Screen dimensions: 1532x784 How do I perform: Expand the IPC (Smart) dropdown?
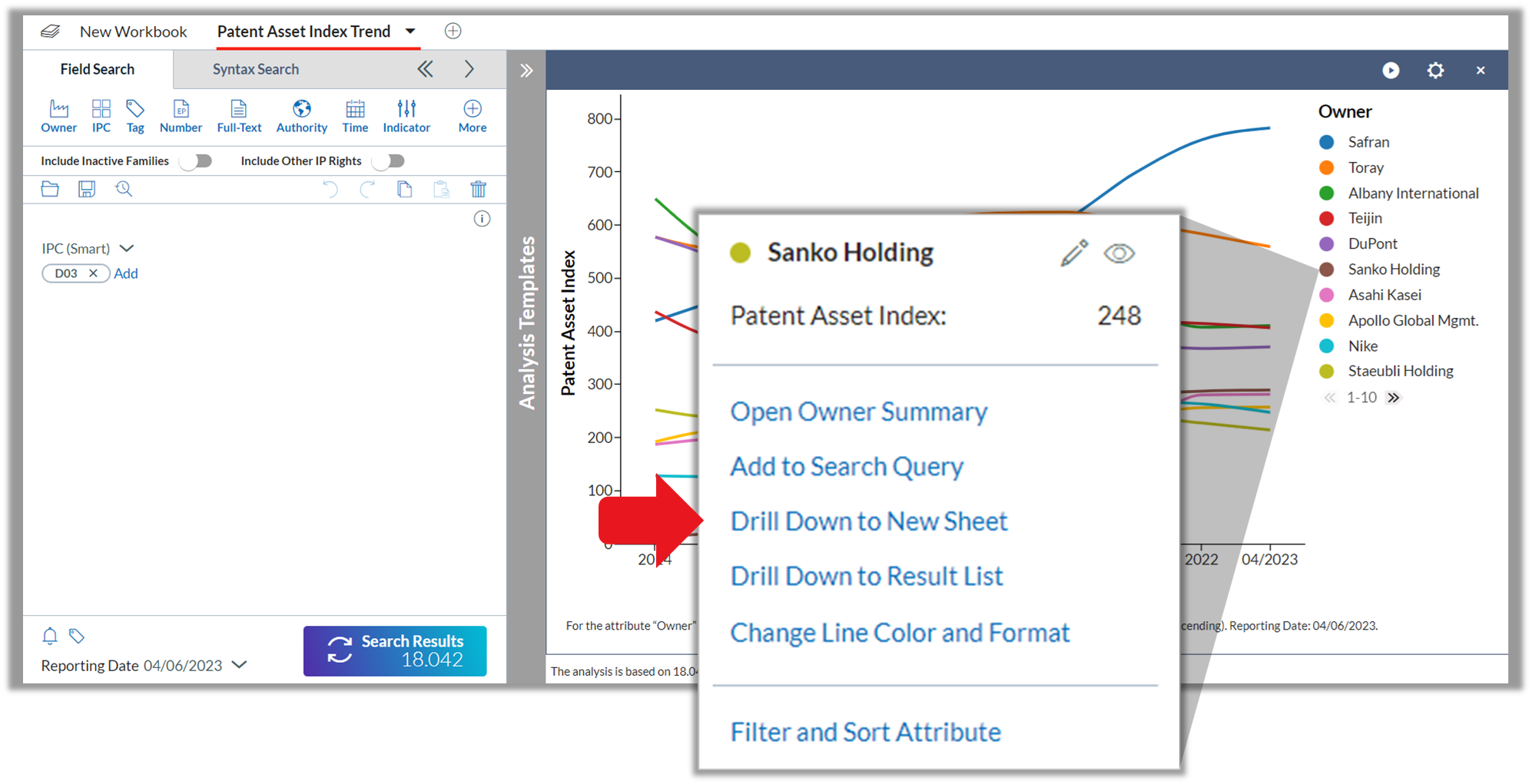coord(128,248)
